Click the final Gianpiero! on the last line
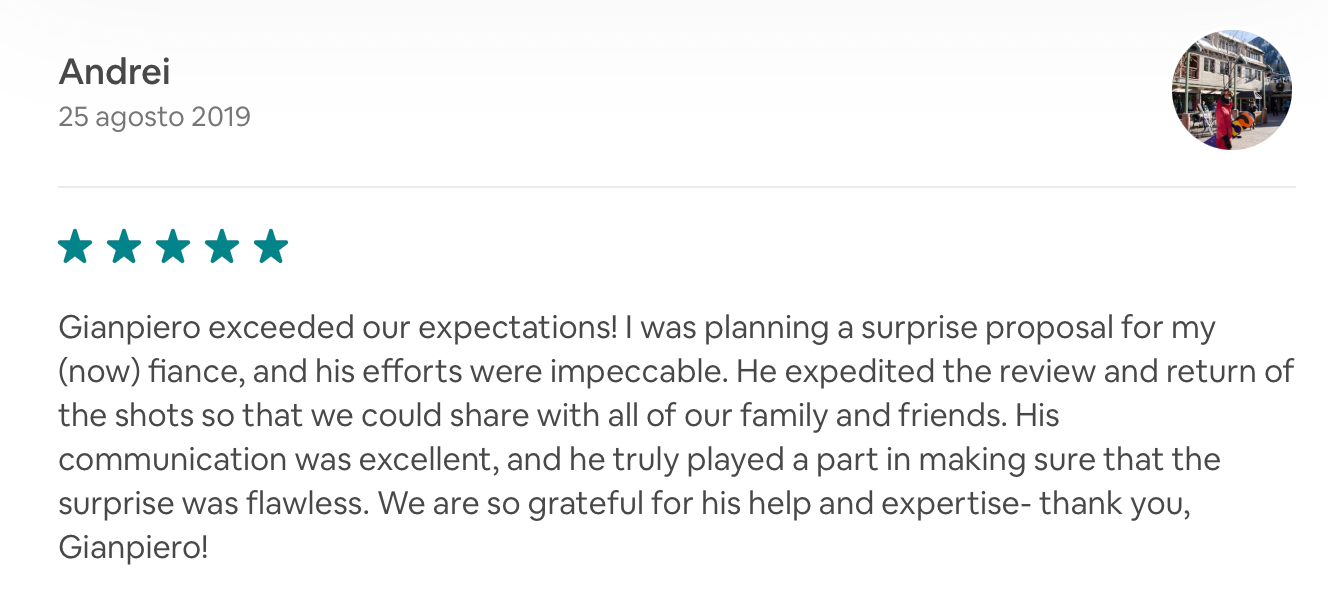This screenshot has width=1328, height=594. pos(133,548)
